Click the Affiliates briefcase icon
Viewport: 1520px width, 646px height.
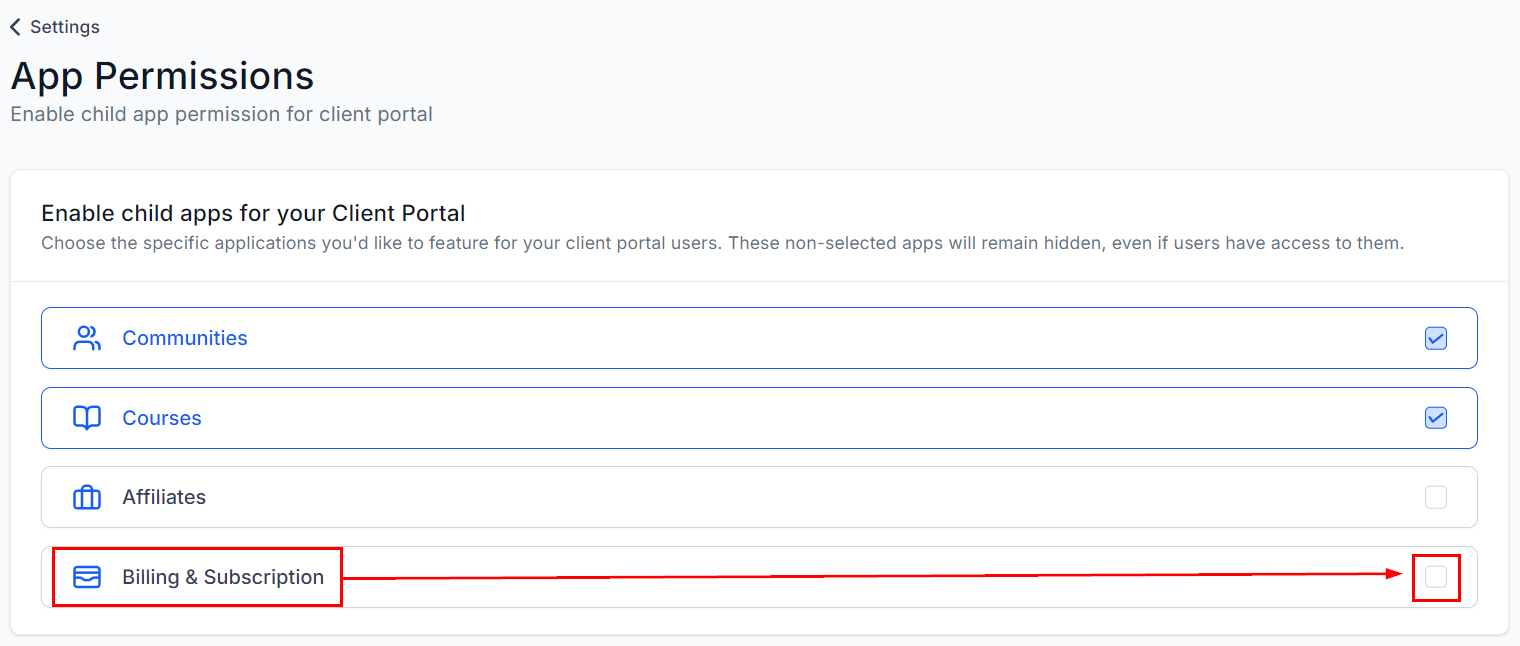(87, 497)
